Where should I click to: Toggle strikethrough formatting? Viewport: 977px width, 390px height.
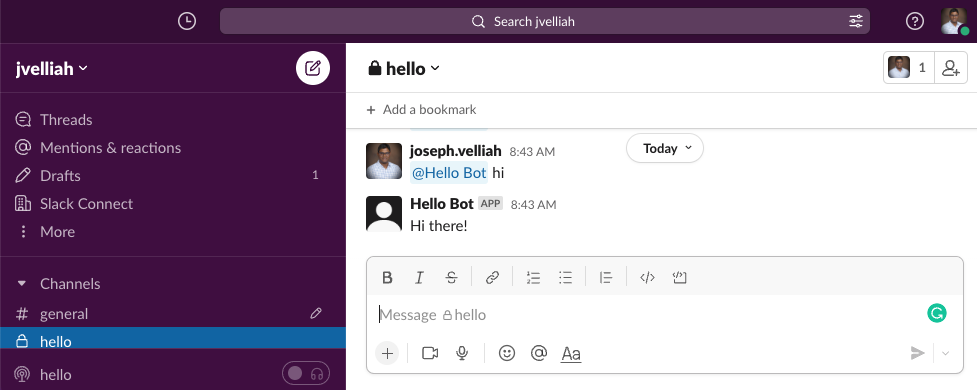(x=452, y=278)
